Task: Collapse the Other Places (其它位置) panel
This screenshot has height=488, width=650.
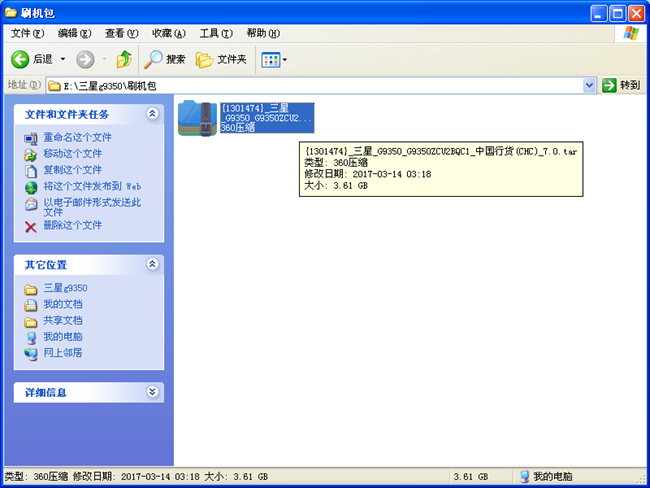Action: [x=152, y=264]
